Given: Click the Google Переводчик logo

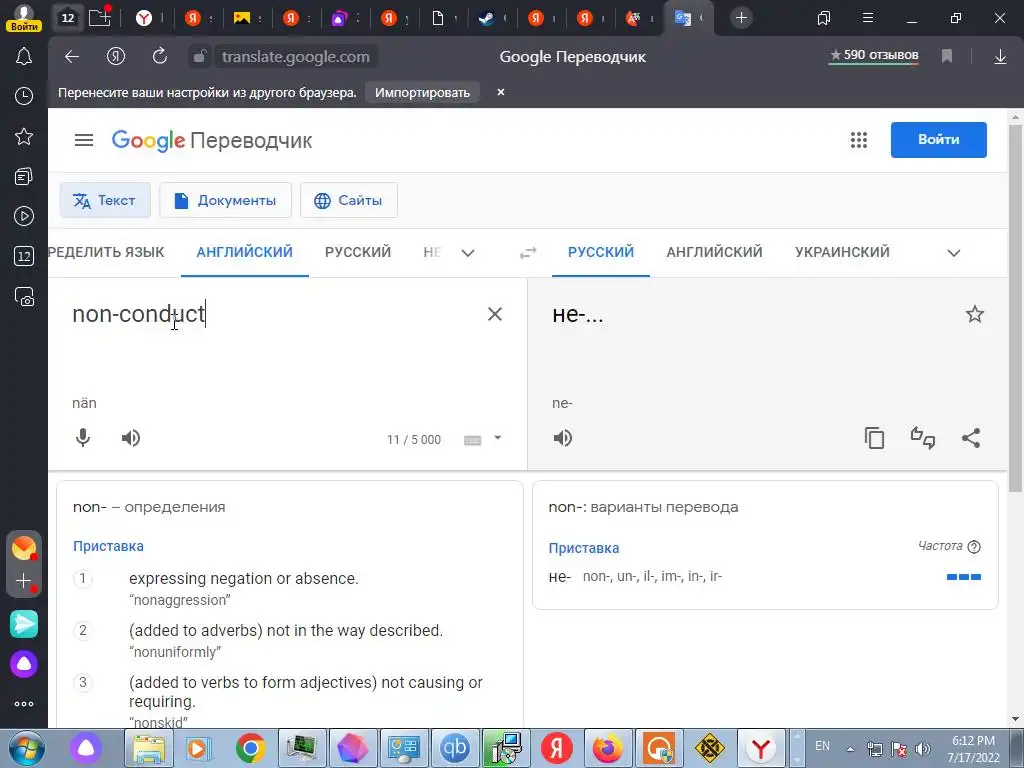Looking at the screenshot, I should pyautogui.click(x=212, y=140).
